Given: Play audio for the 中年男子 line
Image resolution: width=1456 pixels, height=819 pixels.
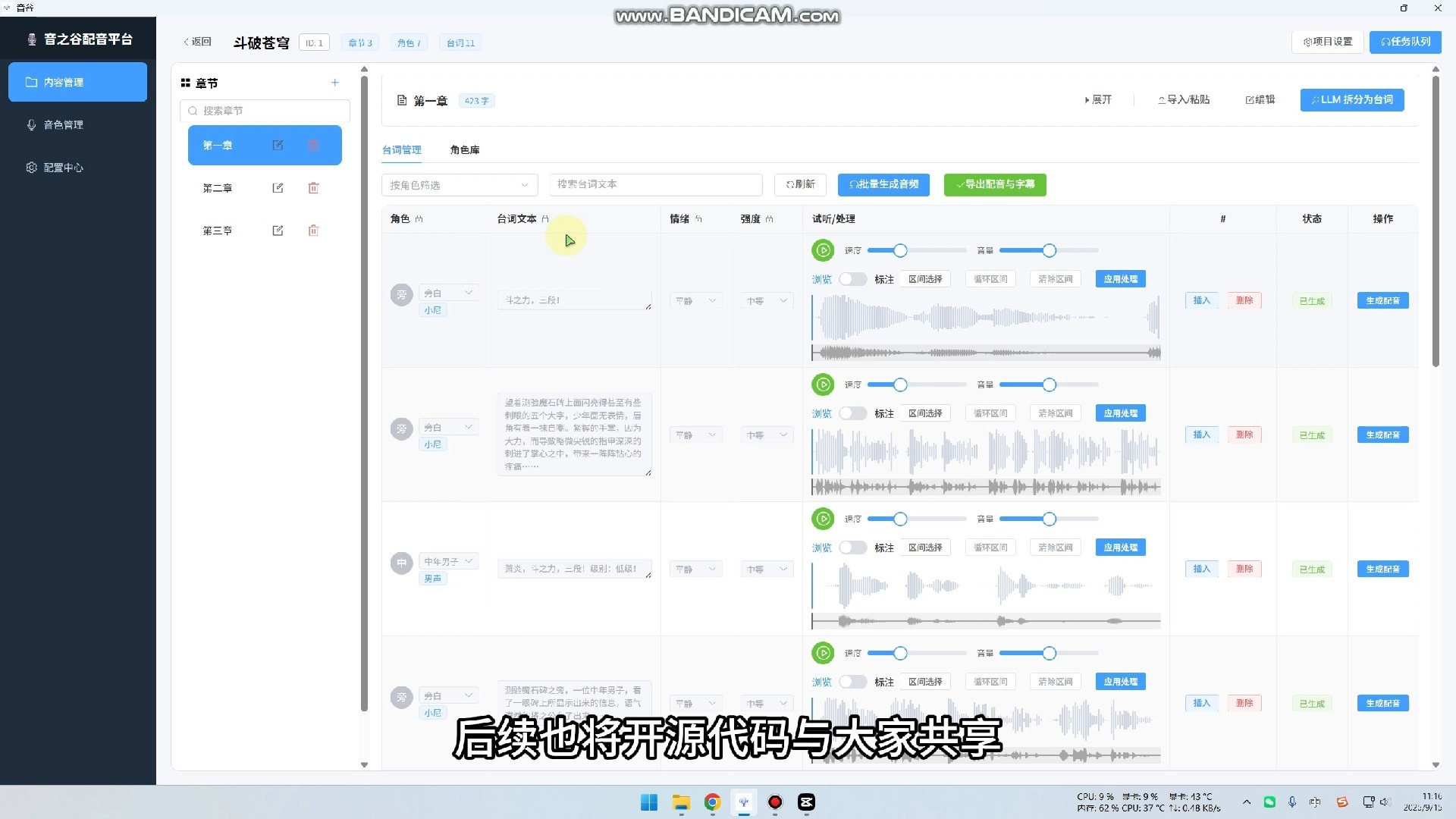Looking at the screenshot, I should (823, 519).
